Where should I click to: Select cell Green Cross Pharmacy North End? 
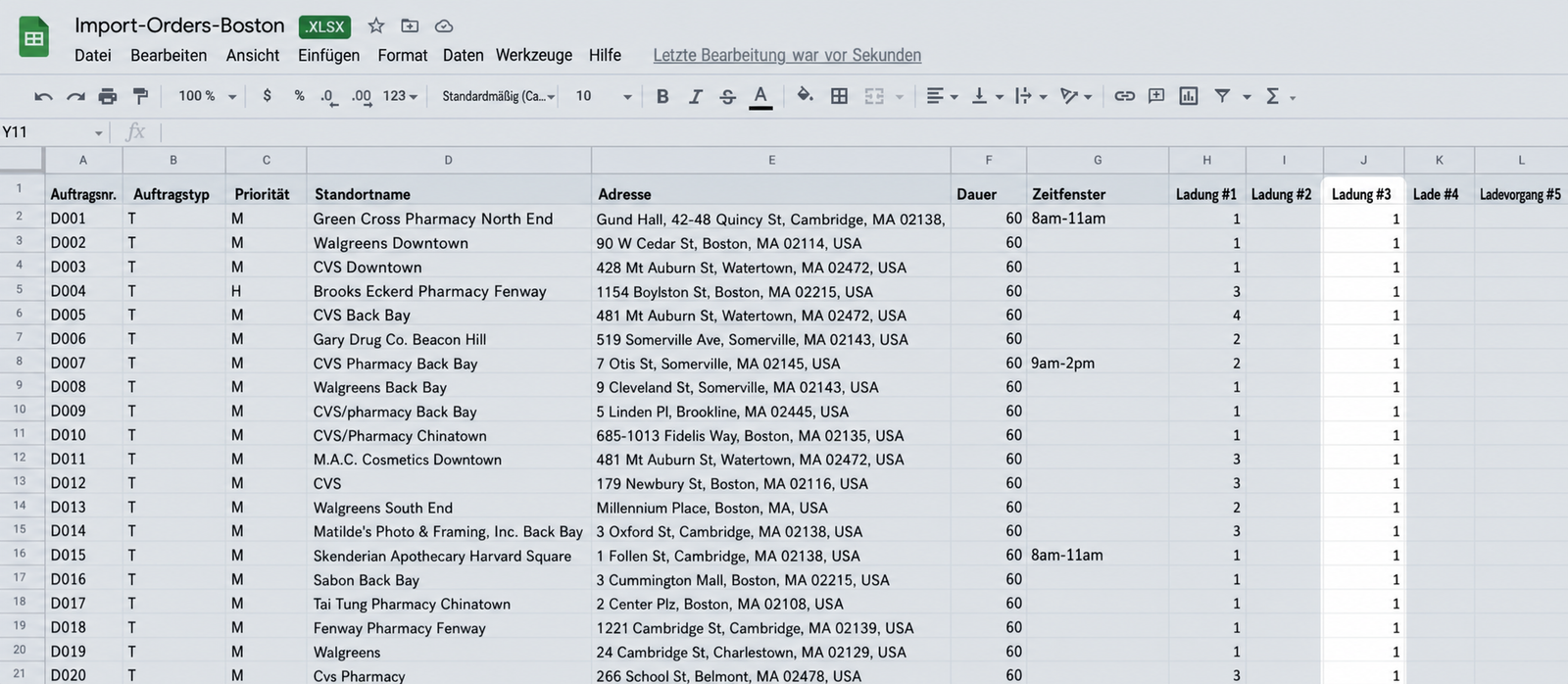tap(449, 219)
